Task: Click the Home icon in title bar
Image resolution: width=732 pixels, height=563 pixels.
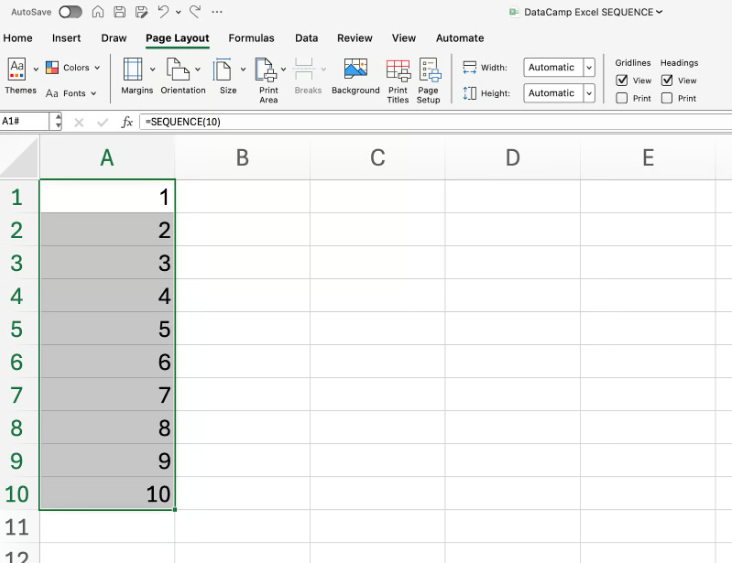Action: (x=98, y=12)
